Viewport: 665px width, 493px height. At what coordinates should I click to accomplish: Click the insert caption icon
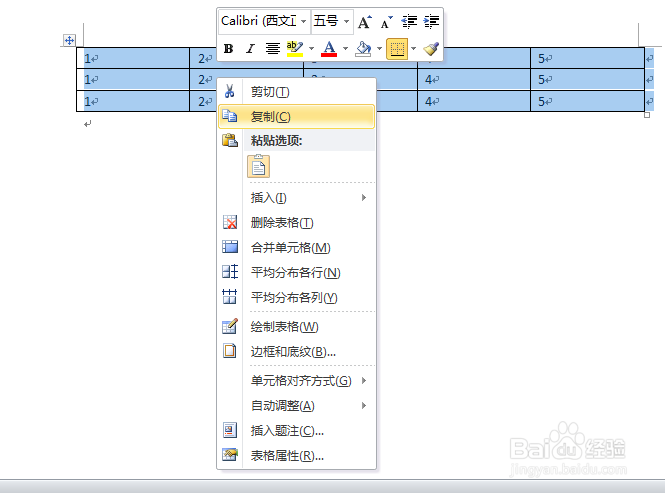pyautogui.click(x=230, y=430)
